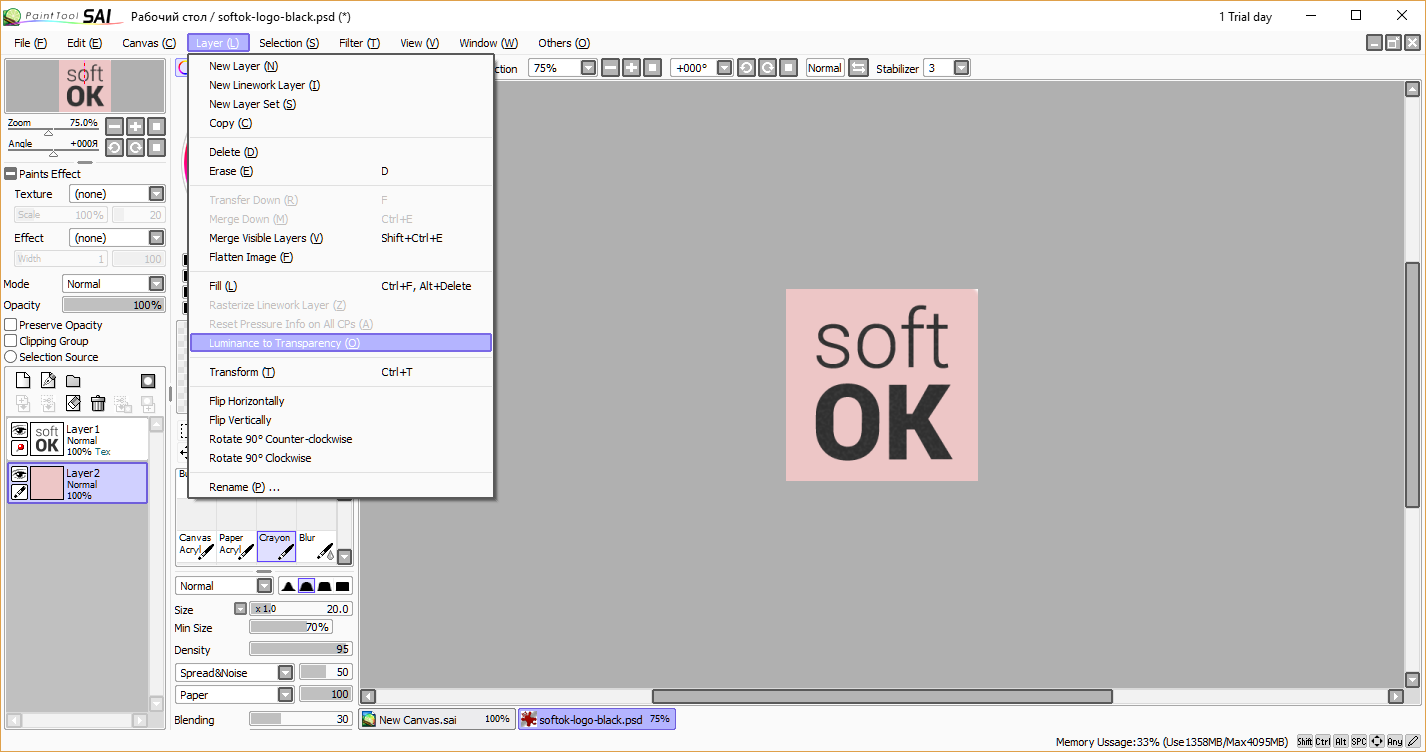The image size is (1426, 752).
Task: Choose Luminance to Transparency from Layer menu
Action: click(341, 343)
